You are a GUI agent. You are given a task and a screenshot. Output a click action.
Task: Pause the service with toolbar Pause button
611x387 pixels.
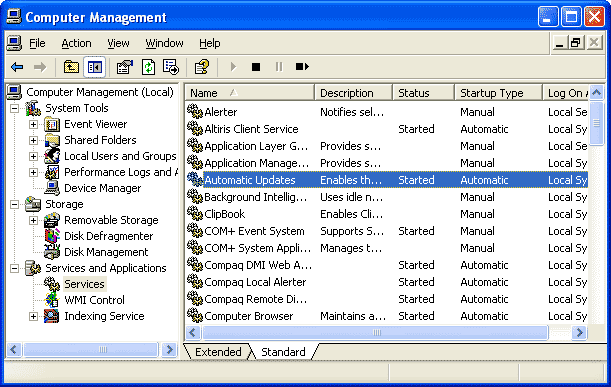pos(279,67)
